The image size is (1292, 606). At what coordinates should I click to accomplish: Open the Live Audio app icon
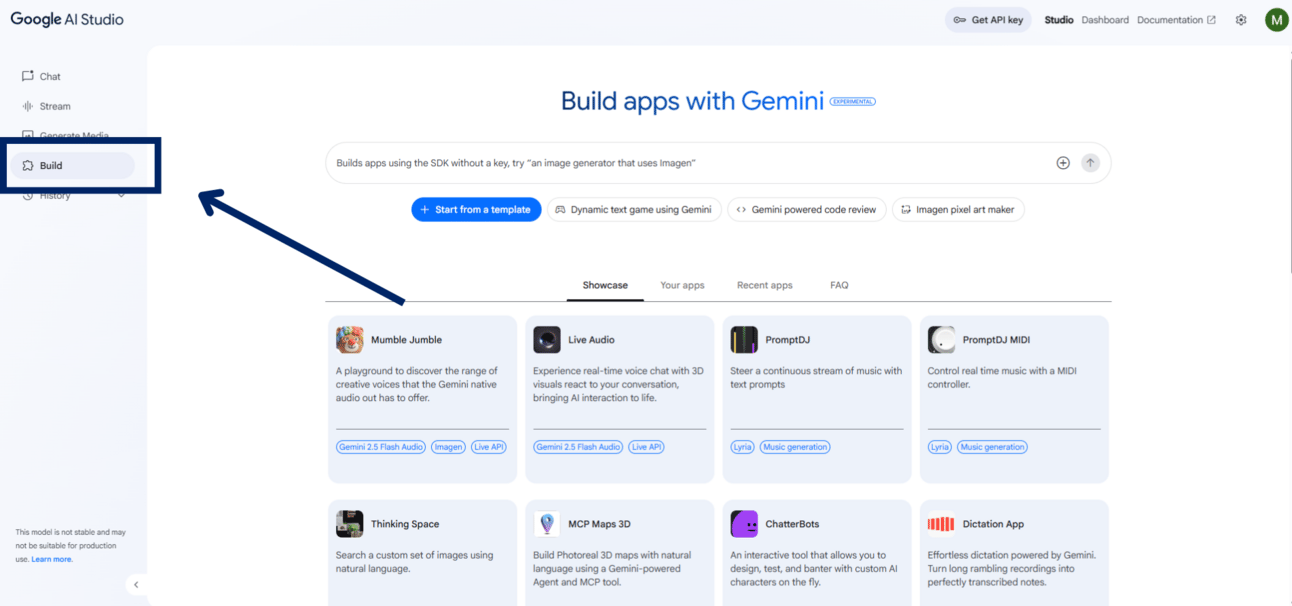tap(547, 340)
